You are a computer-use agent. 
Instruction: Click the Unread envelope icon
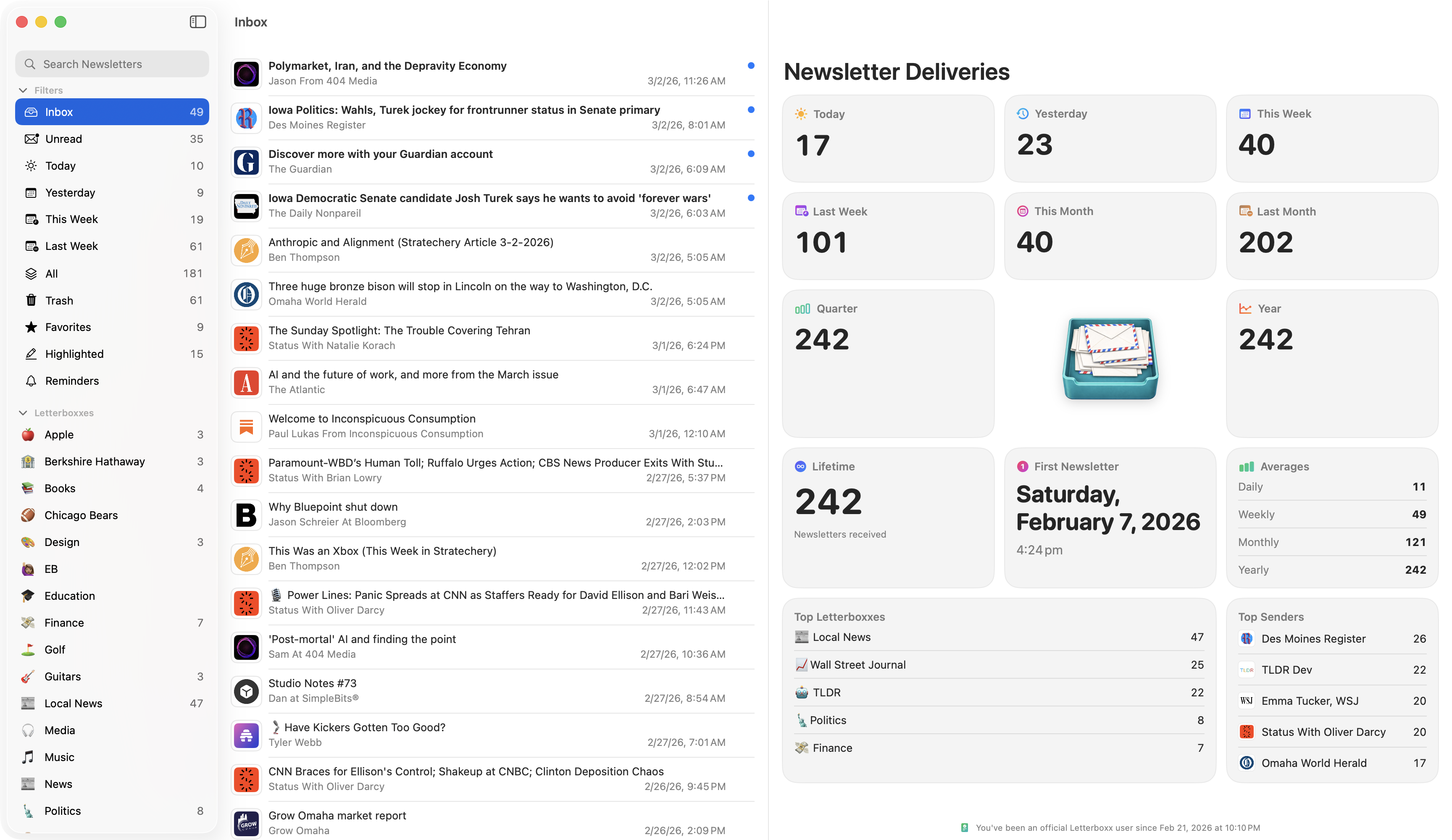[x=31, y=139]
